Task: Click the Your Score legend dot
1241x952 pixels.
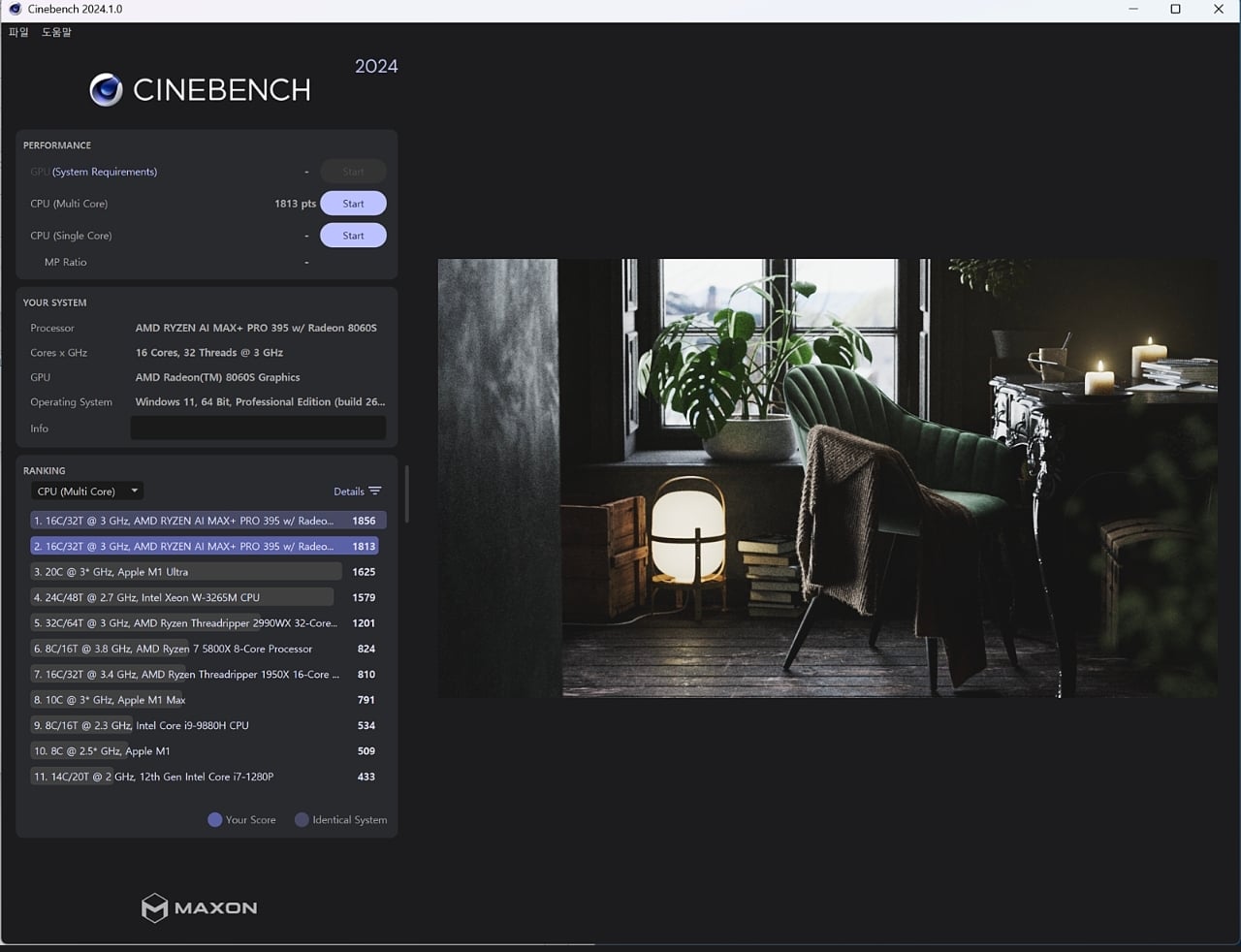Action: 215,820
